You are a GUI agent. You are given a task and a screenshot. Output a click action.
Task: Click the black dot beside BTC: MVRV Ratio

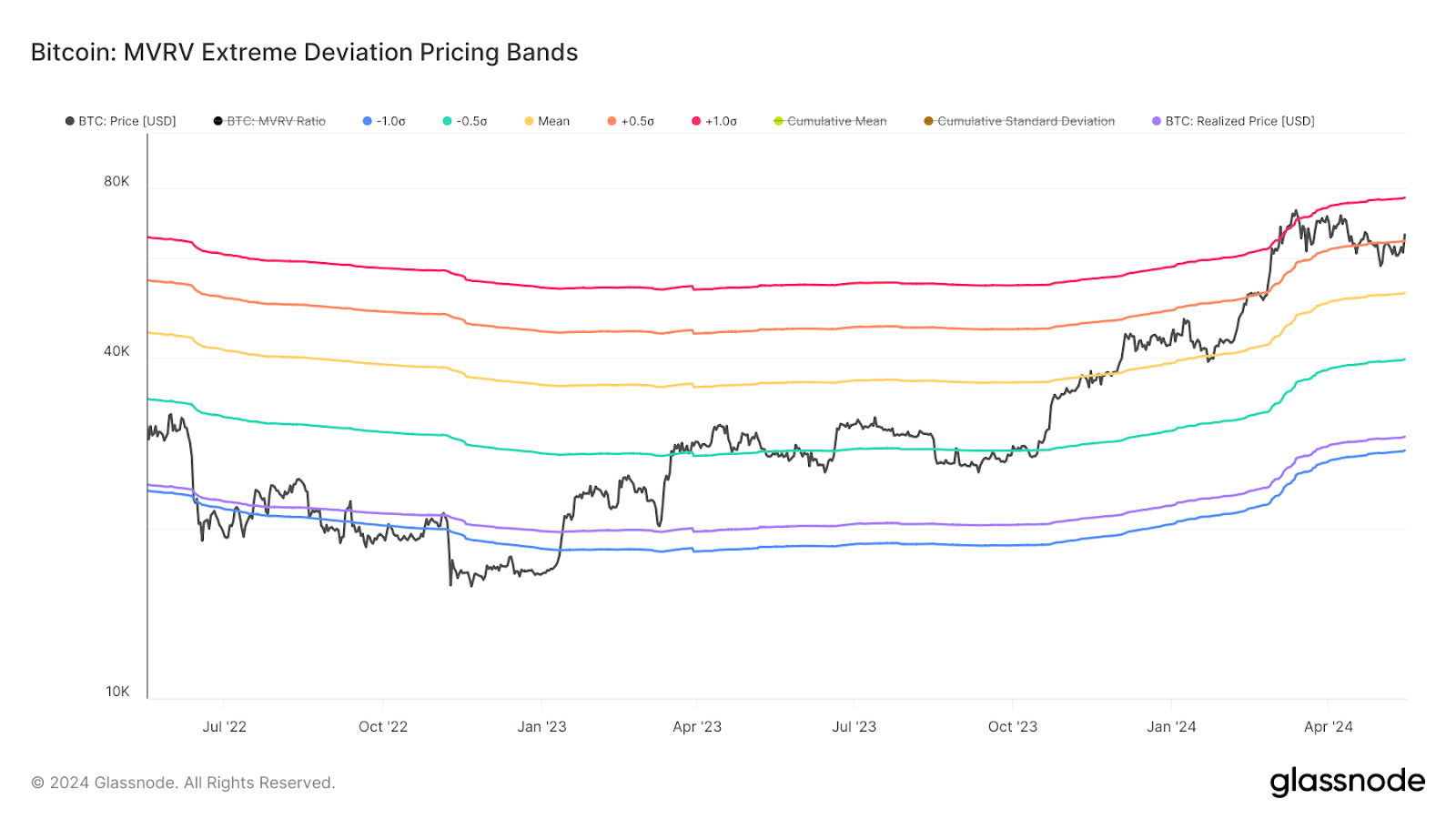coord(218,121)
